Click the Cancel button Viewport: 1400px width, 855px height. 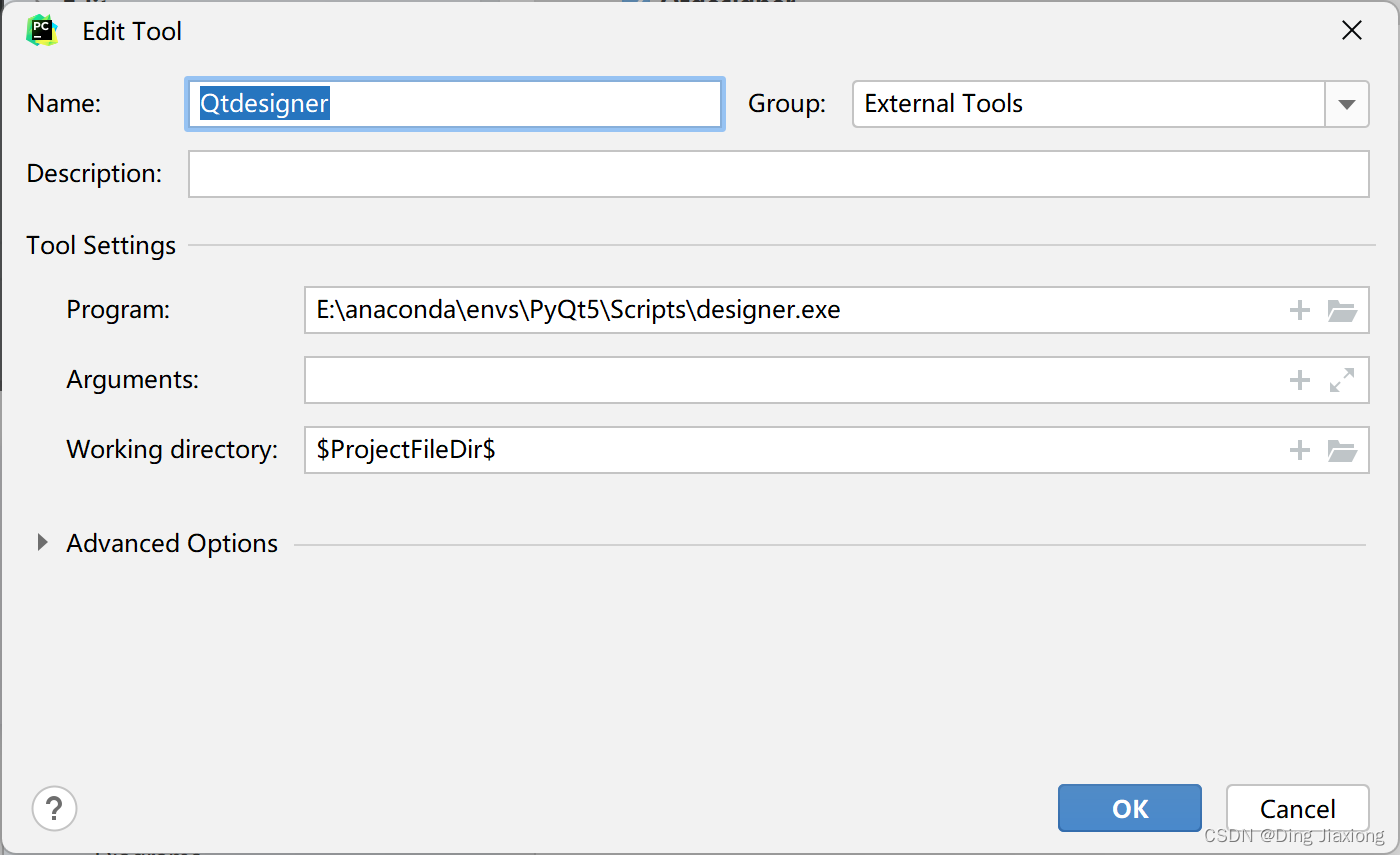coord(1297,808)
